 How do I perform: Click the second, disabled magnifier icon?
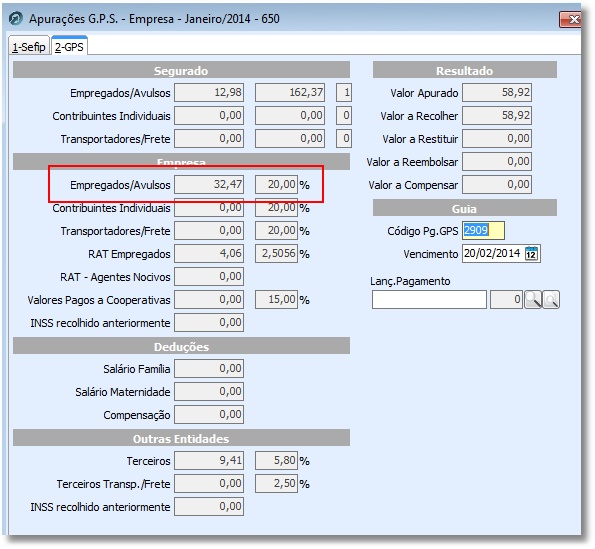[x=551, y=299]
